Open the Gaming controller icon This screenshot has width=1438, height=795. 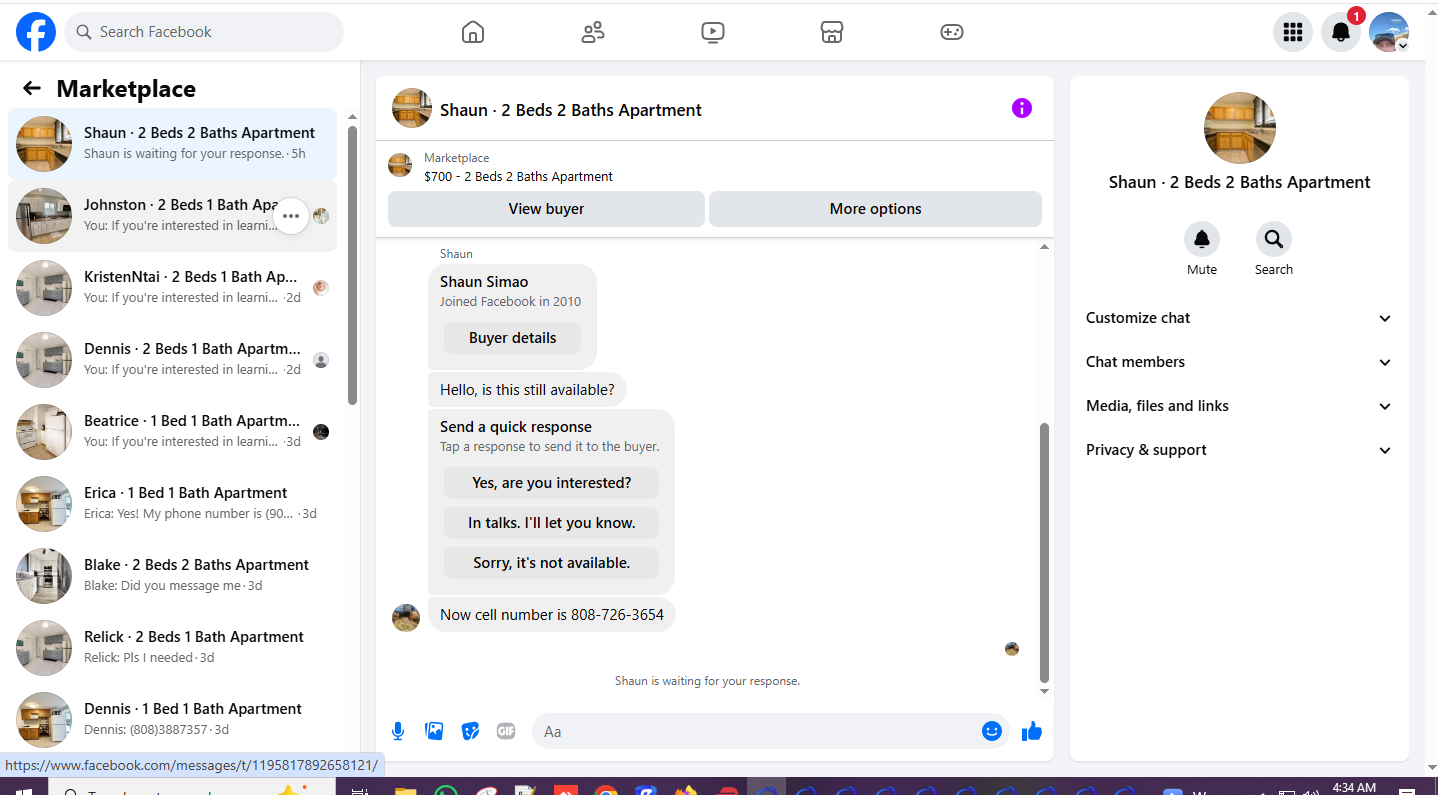point(952,32)
